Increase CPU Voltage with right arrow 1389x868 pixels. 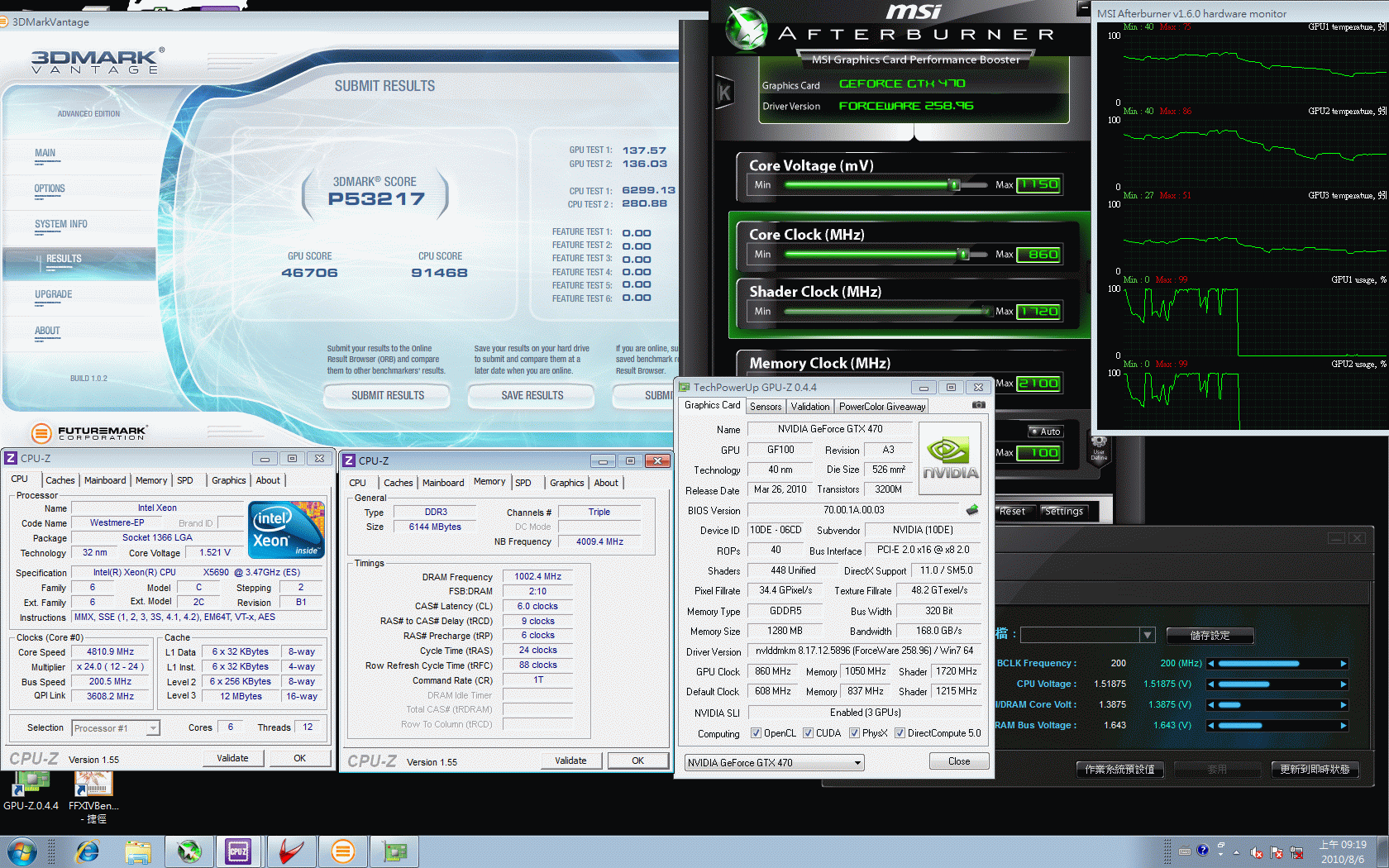[x=1344, y=684]
